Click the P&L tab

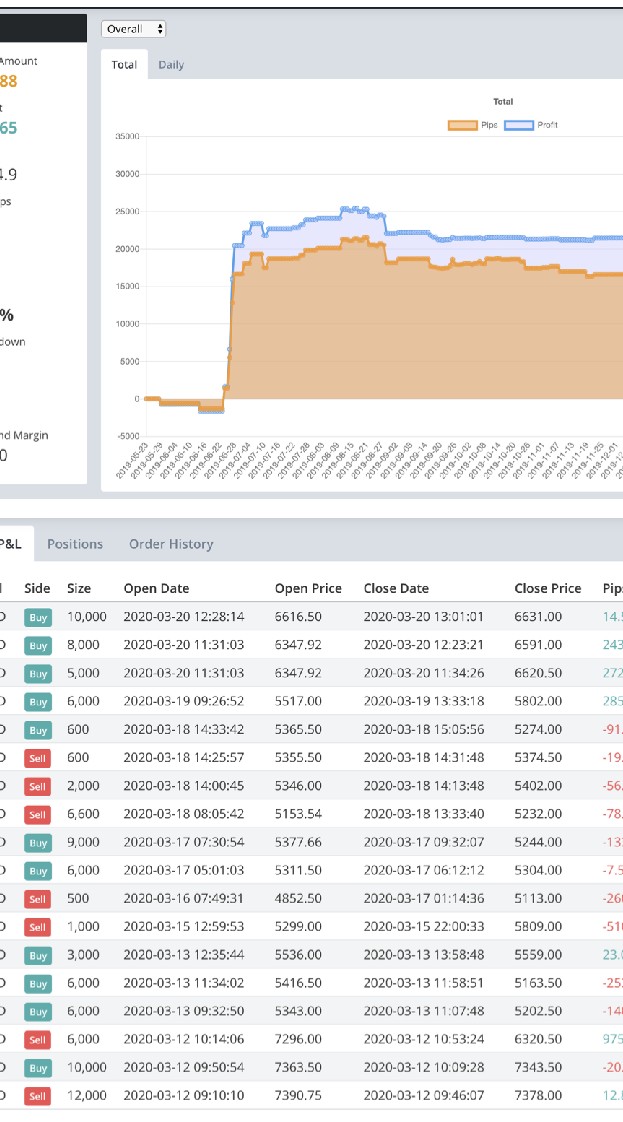point(10,544)
